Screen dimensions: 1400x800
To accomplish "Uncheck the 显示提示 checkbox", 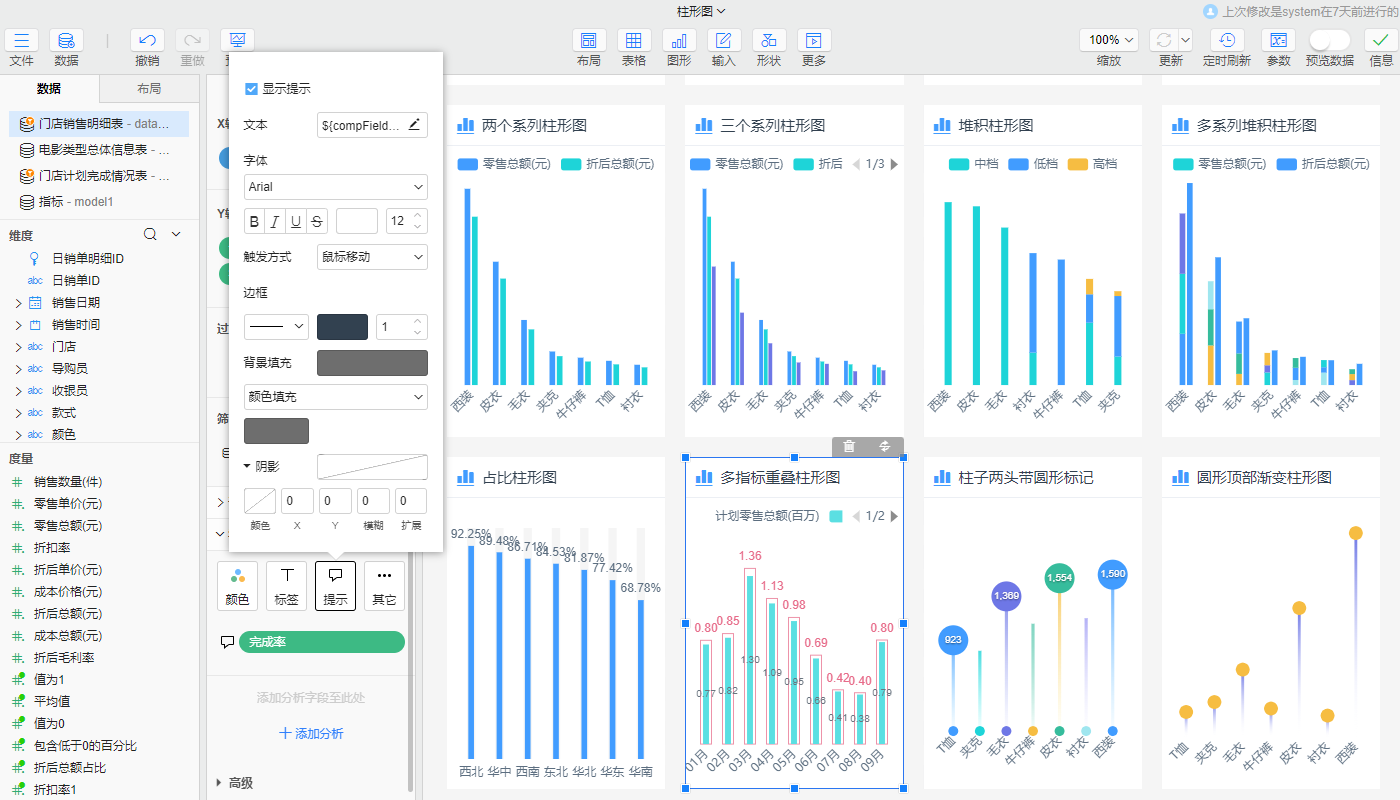I will pos(252,89).
